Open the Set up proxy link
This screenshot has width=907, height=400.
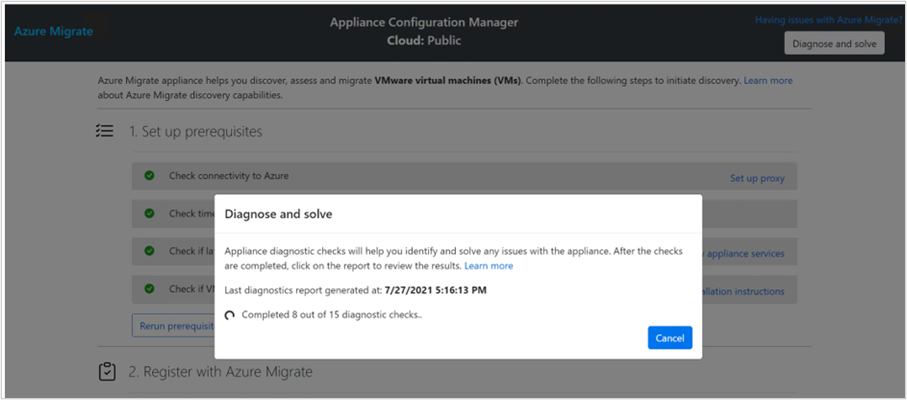[757, 178]
